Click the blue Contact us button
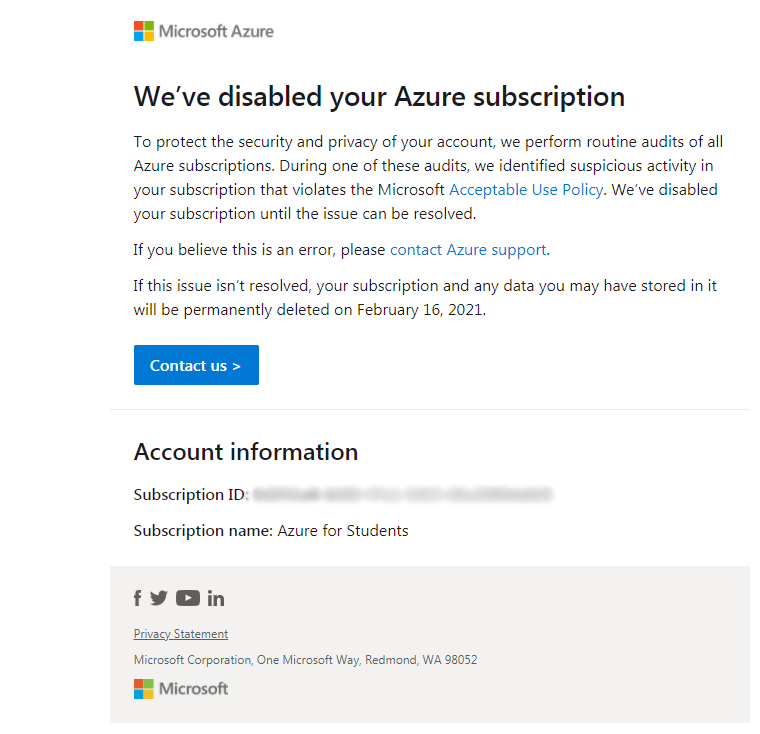Viewport: 760px width, 734px height. click(x=196, y=365)
